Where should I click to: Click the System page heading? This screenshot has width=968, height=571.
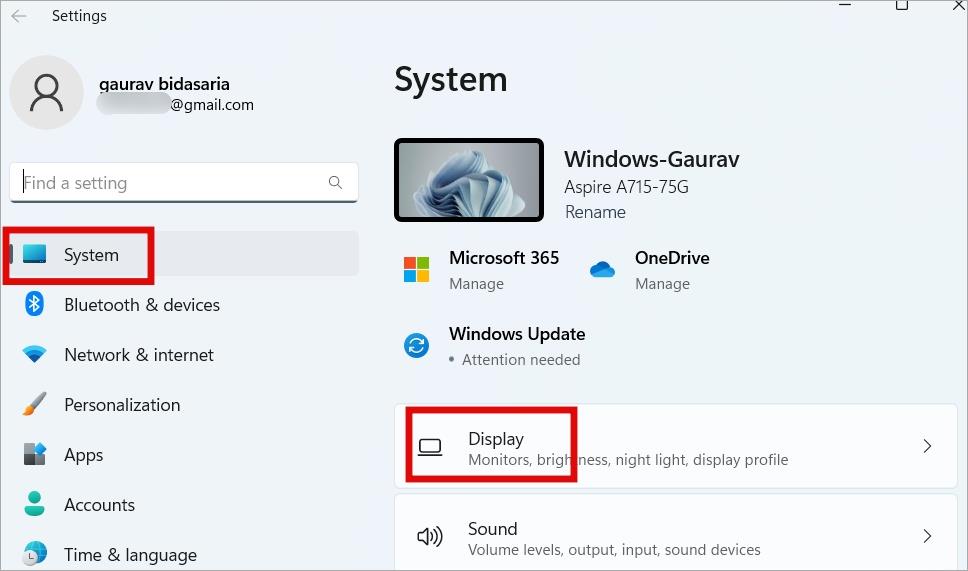[x=451, y=80]
